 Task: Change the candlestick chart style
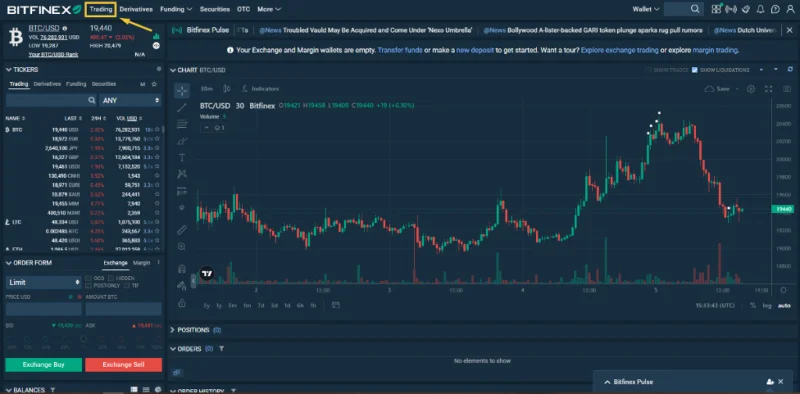click(227, 89)
